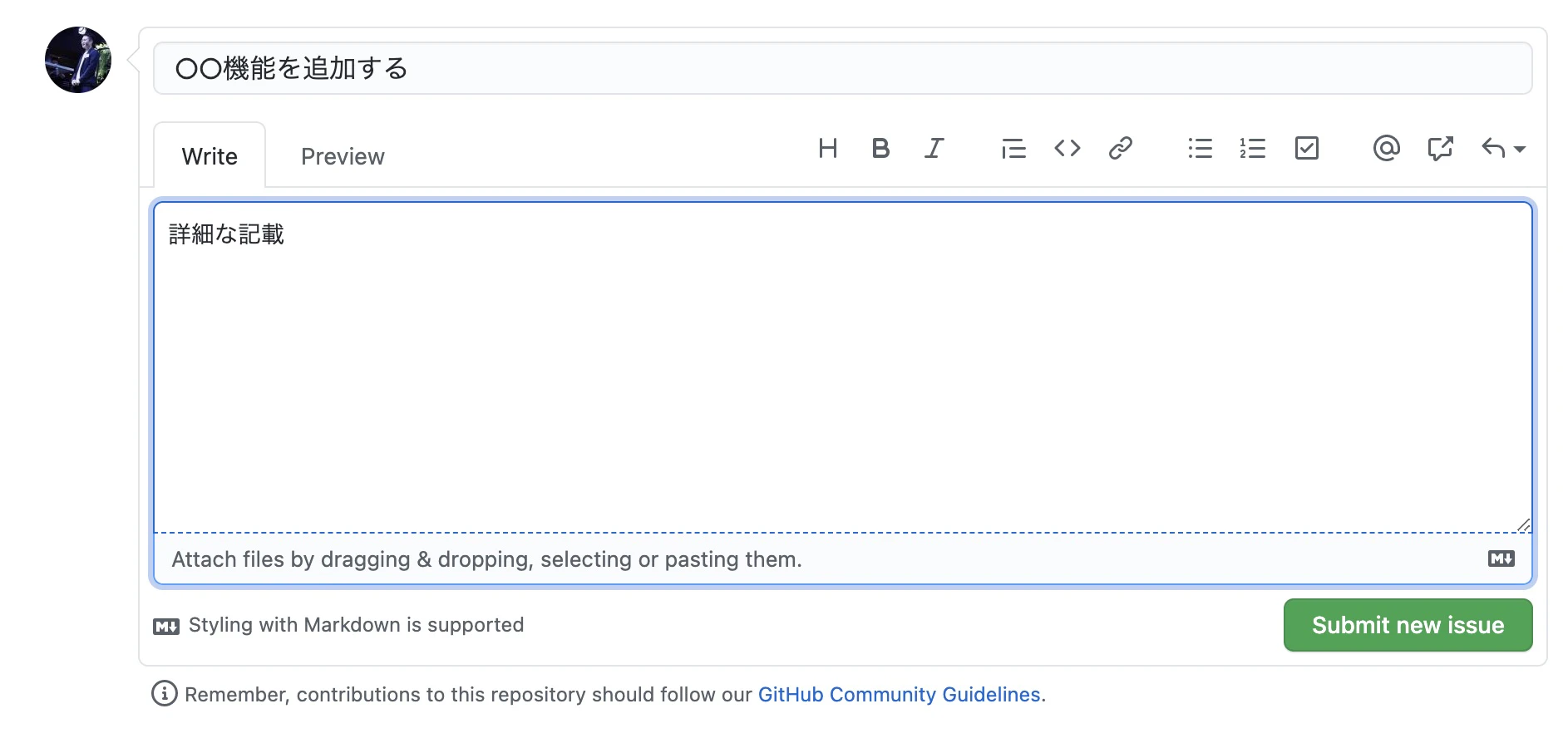Insert a heading with the H icon

coord(827,149)
